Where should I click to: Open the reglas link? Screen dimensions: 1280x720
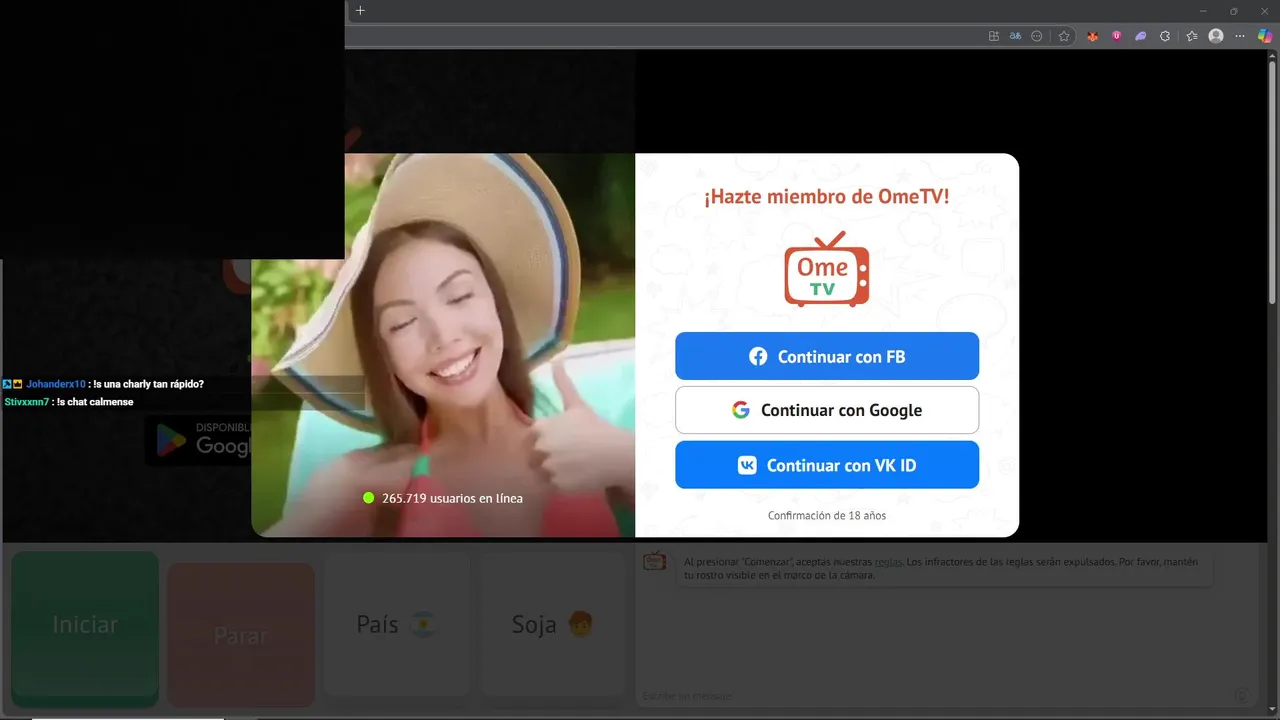click(888, 562)
